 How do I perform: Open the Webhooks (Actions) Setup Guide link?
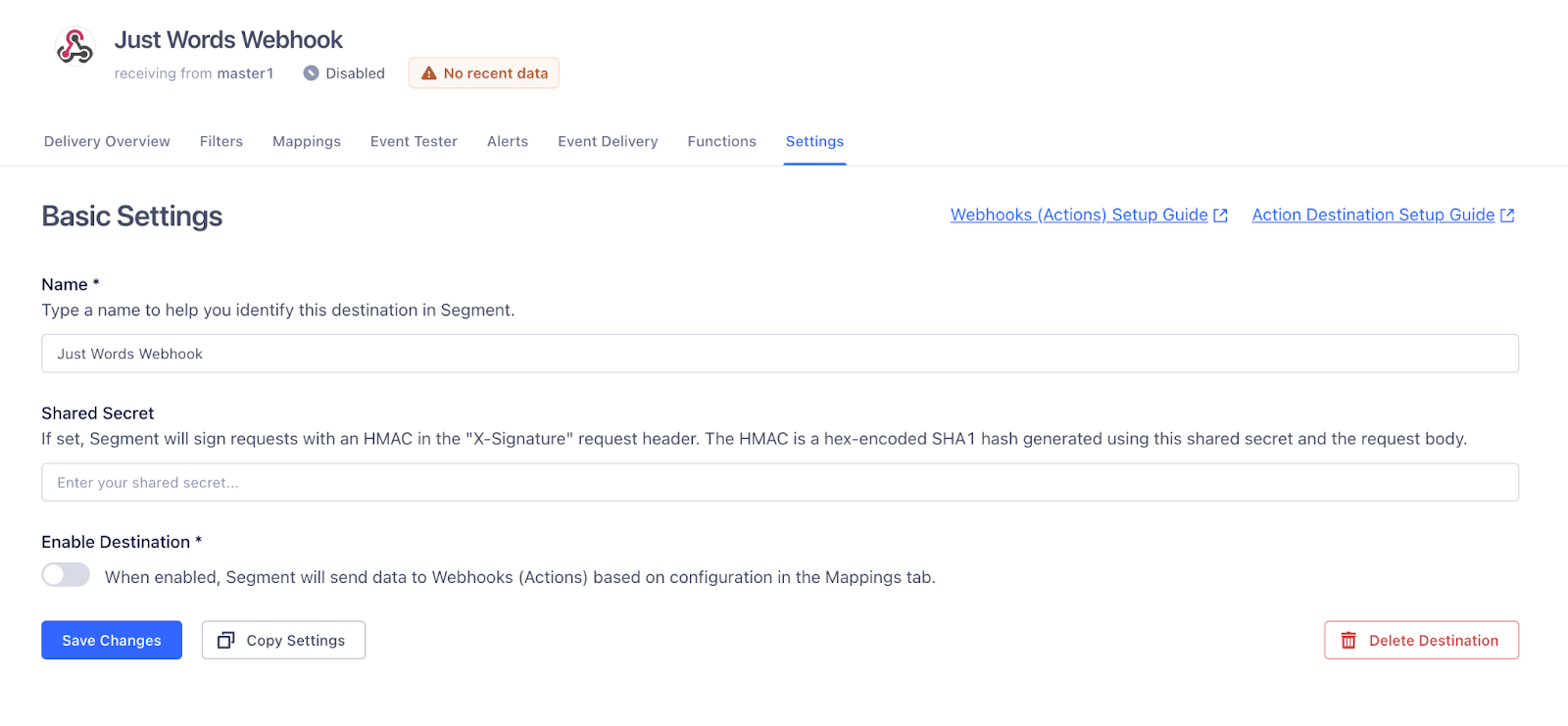(x=1078, y=215)
